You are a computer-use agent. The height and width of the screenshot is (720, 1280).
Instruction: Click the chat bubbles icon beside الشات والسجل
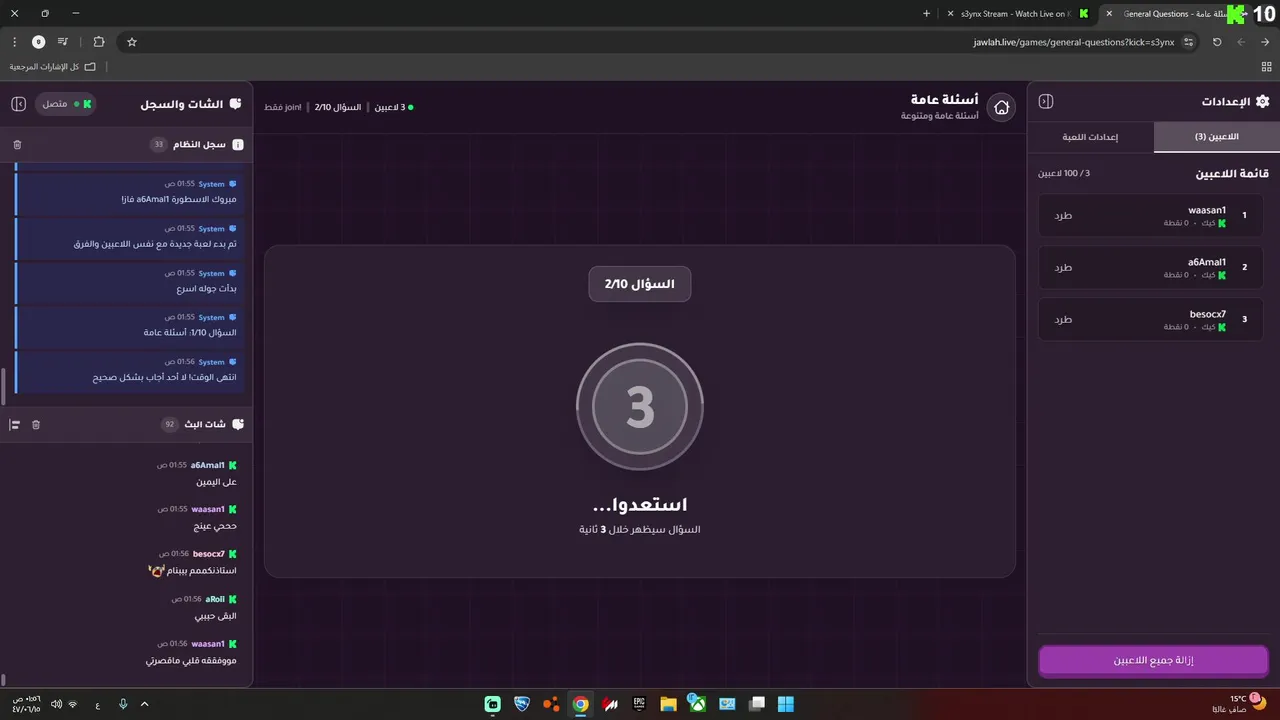236,104
